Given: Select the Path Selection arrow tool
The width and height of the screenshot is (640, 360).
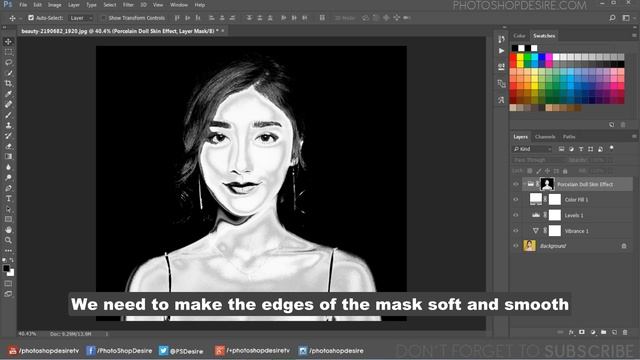Looking at the screenshot, I should [x=8, y=209].
